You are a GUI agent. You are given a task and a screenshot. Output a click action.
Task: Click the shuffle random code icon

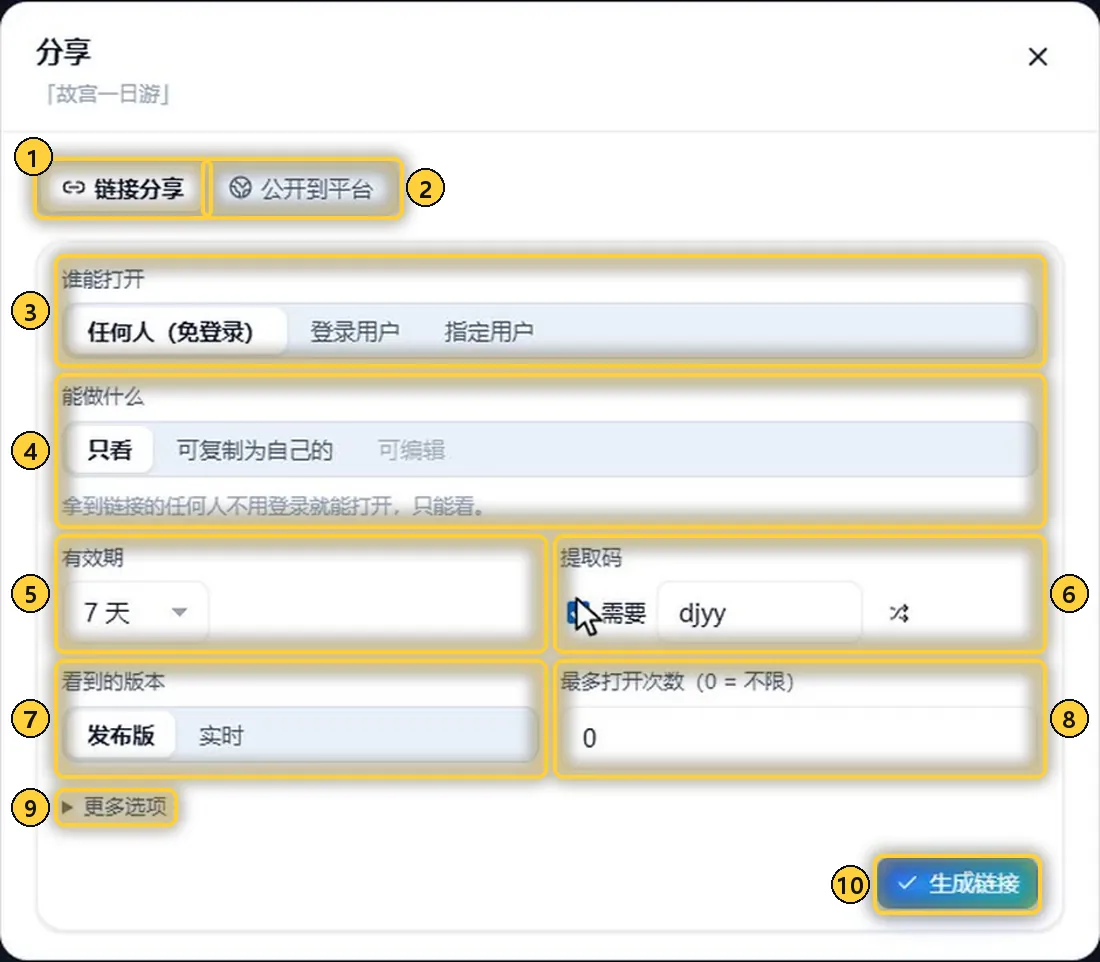tap(899, 613)
